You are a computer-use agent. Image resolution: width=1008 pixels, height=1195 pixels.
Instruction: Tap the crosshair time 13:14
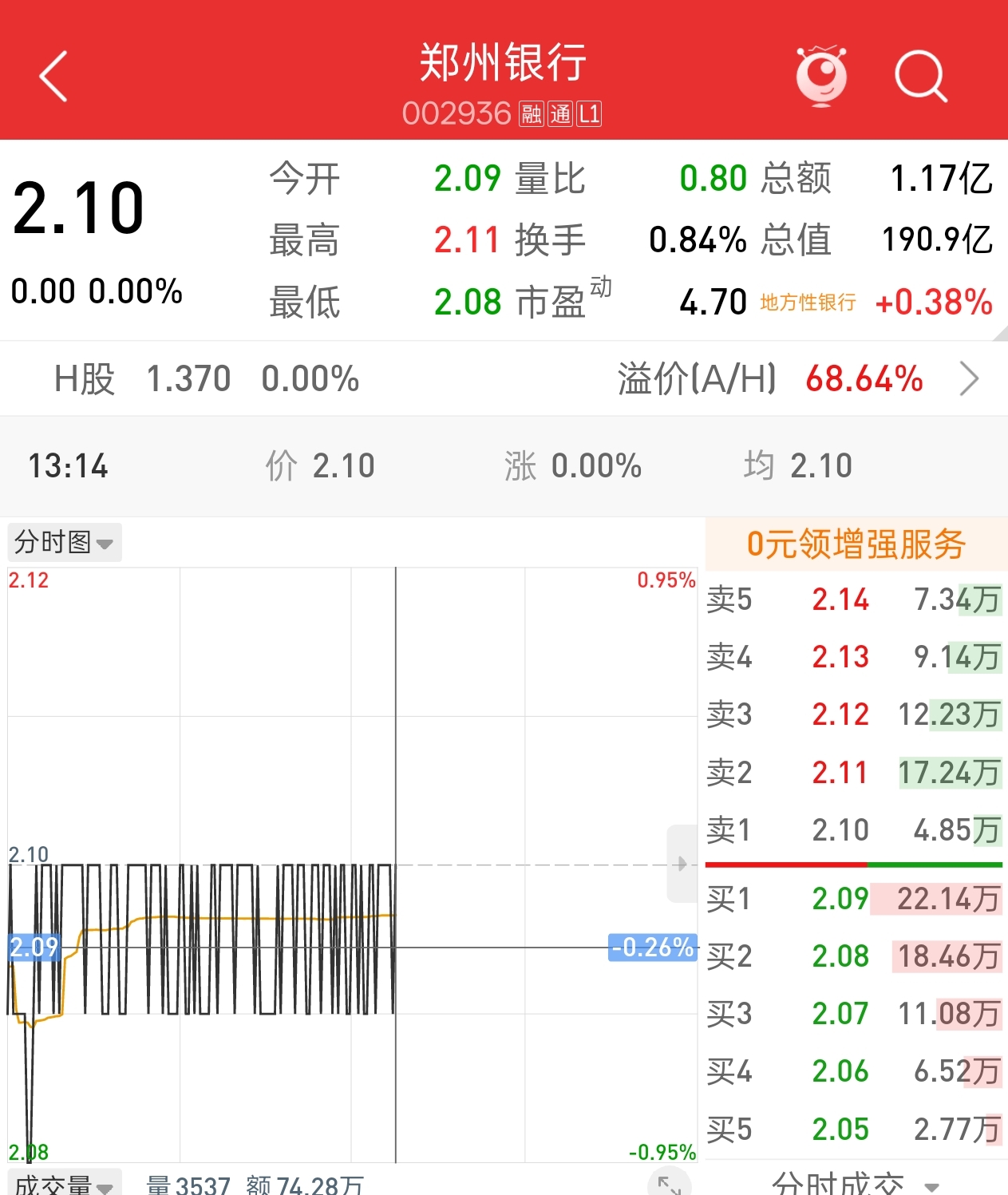click(x=68, y=466)
